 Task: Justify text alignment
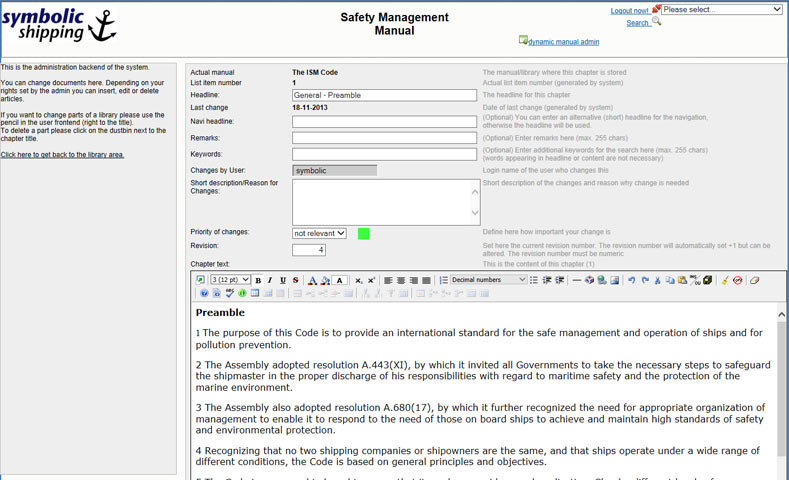coord(426,280)
